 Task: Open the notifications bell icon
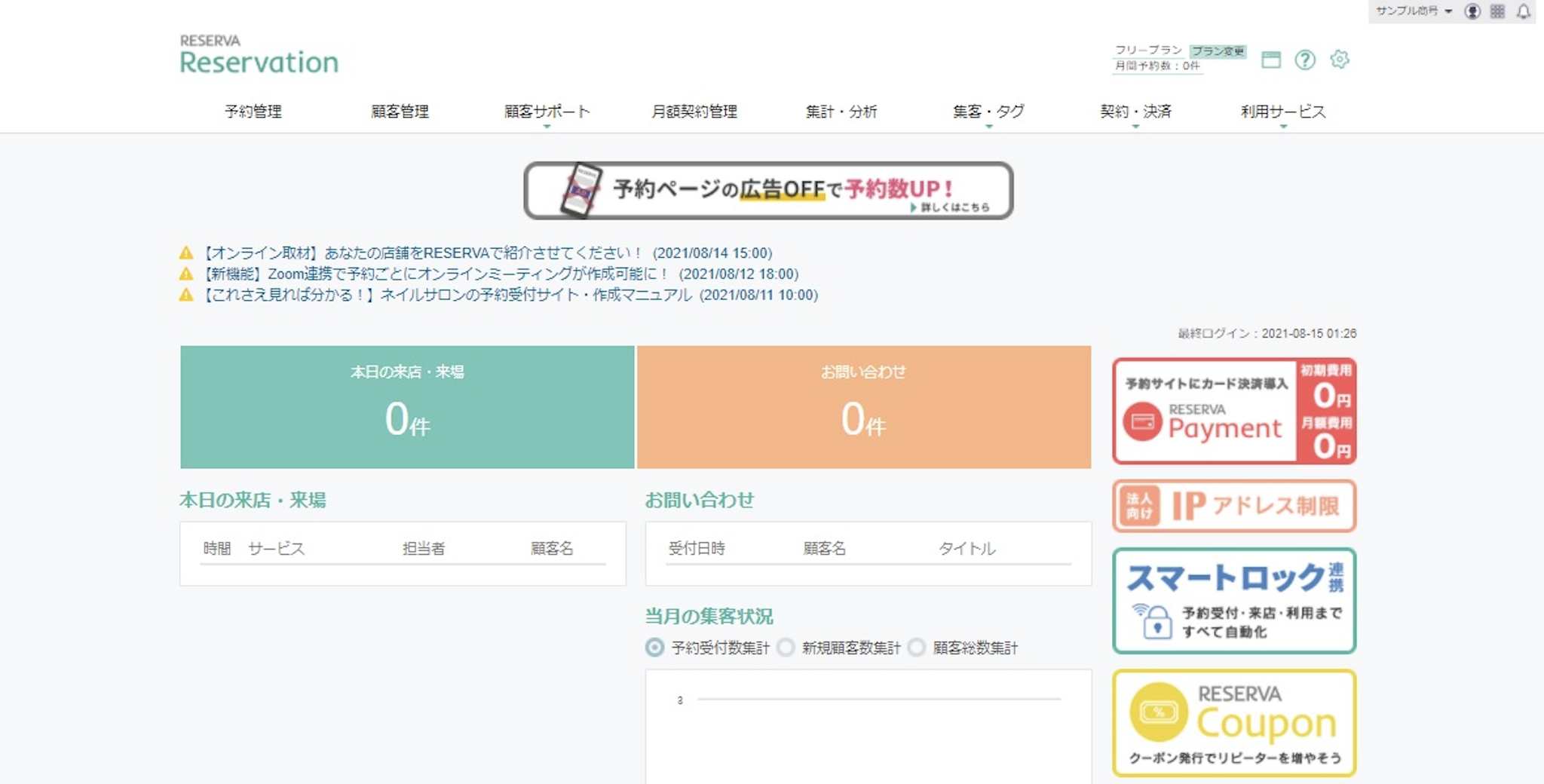1524,11
